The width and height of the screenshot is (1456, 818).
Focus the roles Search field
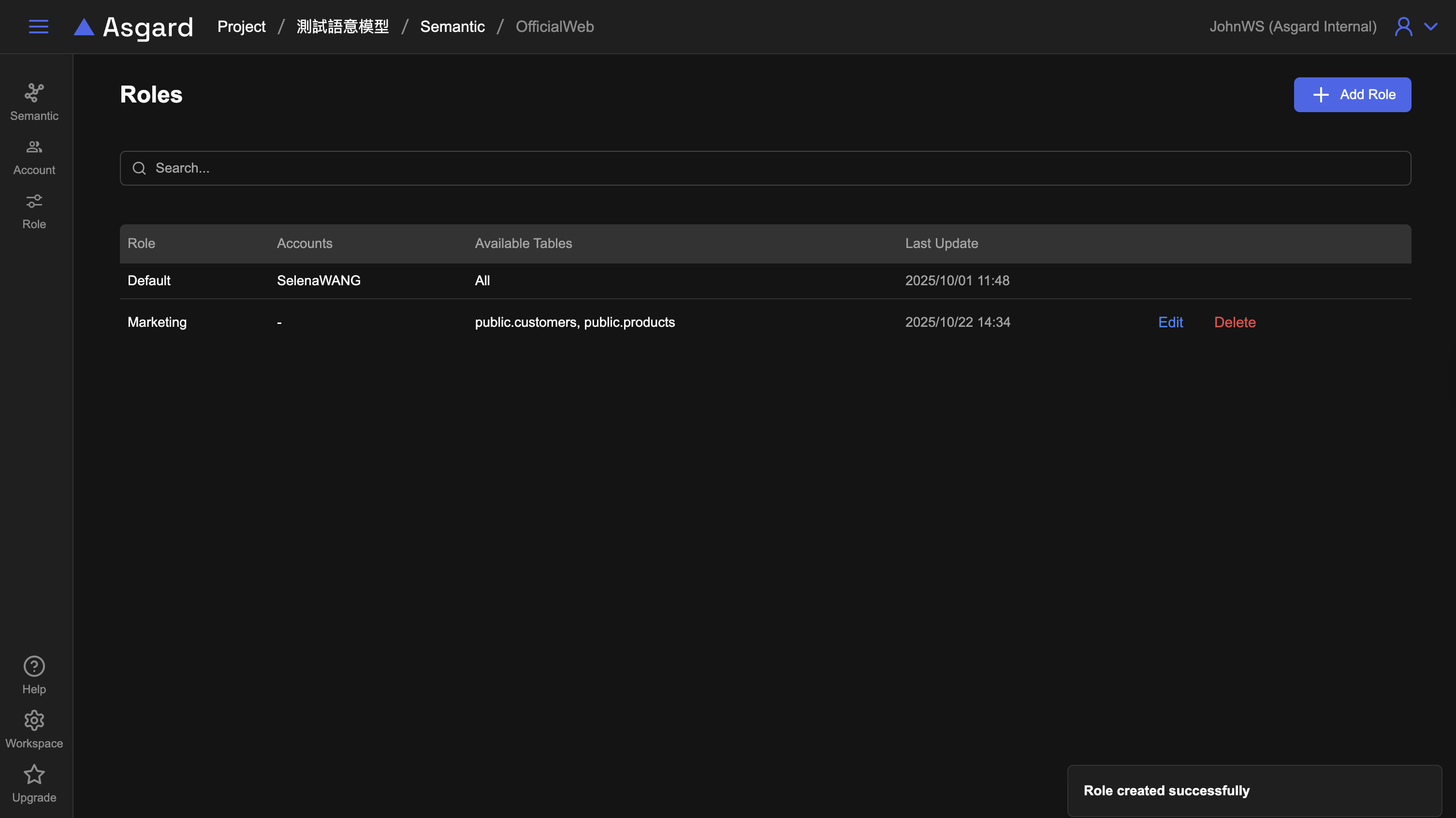coord(765,168)
